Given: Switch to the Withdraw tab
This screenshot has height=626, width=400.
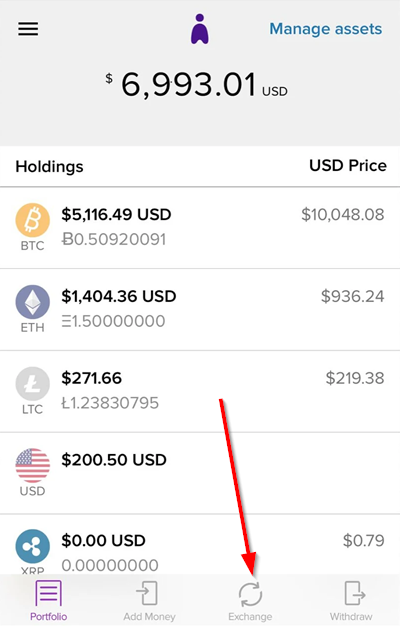Looking at the screenshot, I should point(351,601).
